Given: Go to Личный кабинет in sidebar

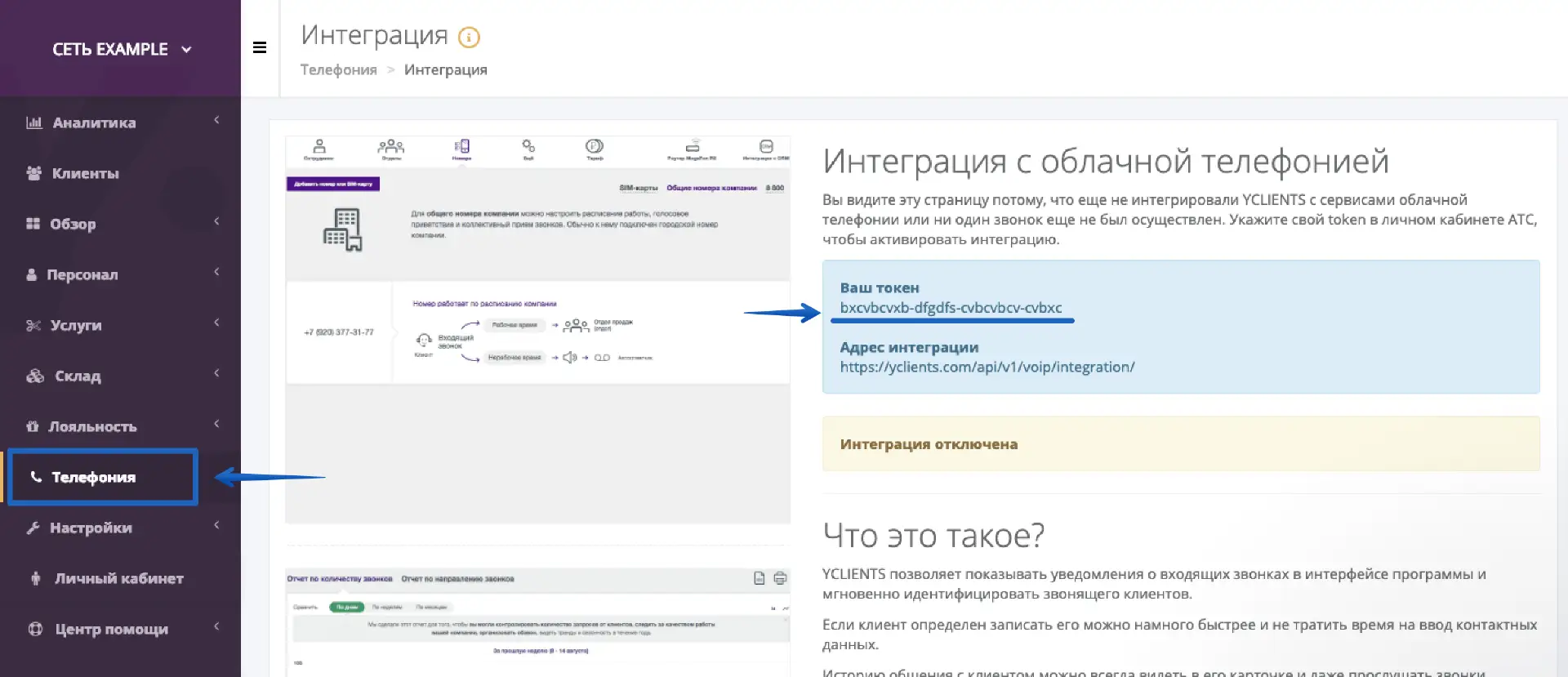Looking at the screenshot, I should click(x=118, y=578).
